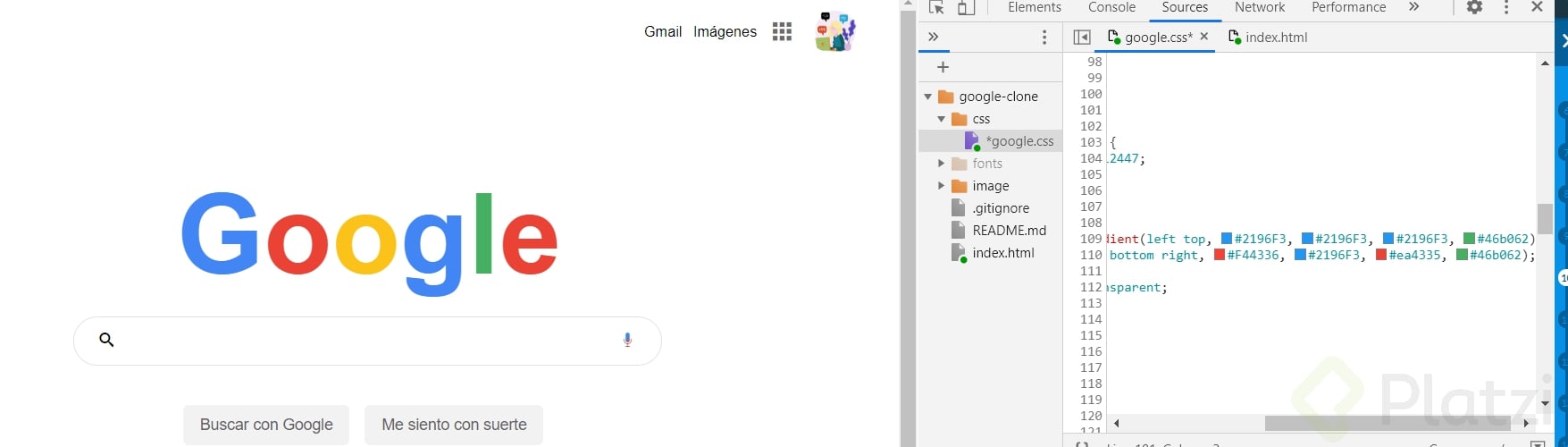Click the README.md file icon

coord(959,230)
